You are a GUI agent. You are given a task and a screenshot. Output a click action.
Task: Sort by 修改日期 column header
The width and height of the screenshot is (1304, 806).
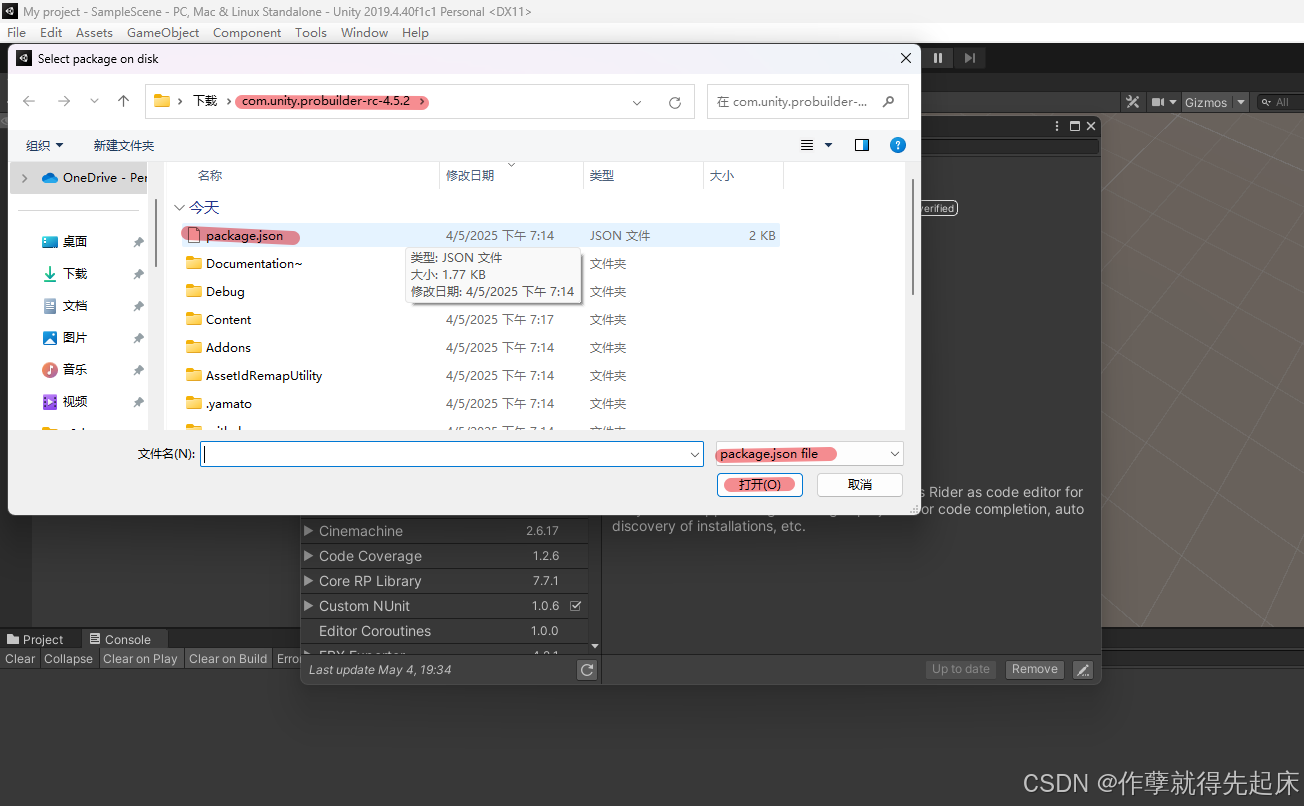470,176
